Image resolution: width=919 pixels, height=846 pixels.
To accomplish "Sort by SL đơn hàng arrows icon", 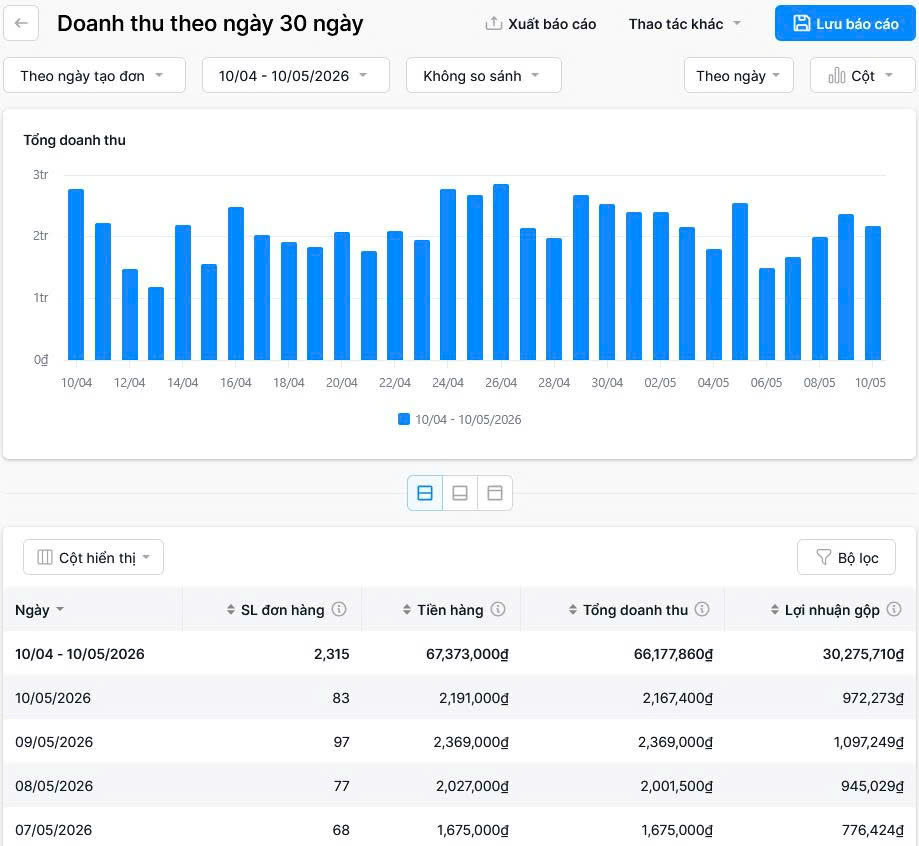I will pyautogui.click(x=231, y=610).
